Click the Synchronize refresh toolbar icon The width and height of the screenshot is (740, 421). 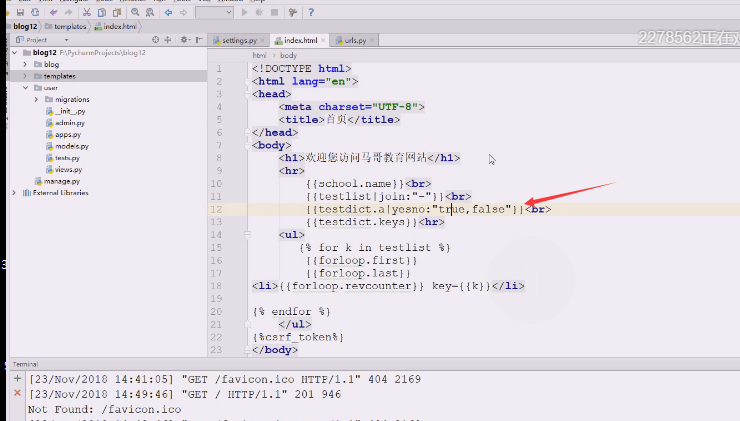point(35,12)
